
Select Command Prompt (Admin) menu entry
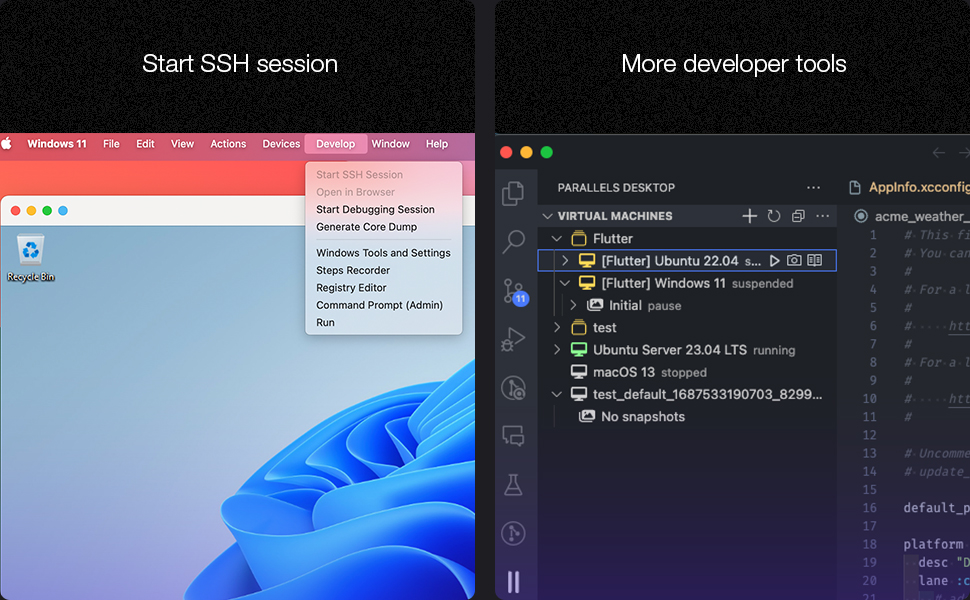click(379, 305)
